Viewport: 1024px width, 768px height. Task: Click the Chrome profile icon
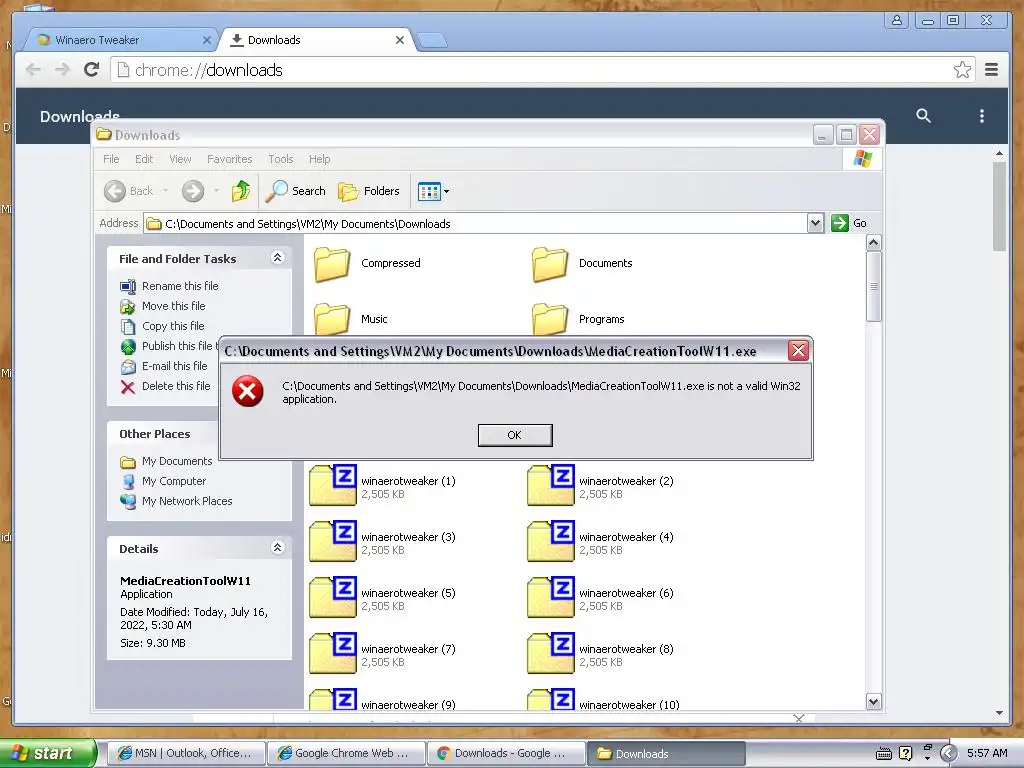[897, 20]
